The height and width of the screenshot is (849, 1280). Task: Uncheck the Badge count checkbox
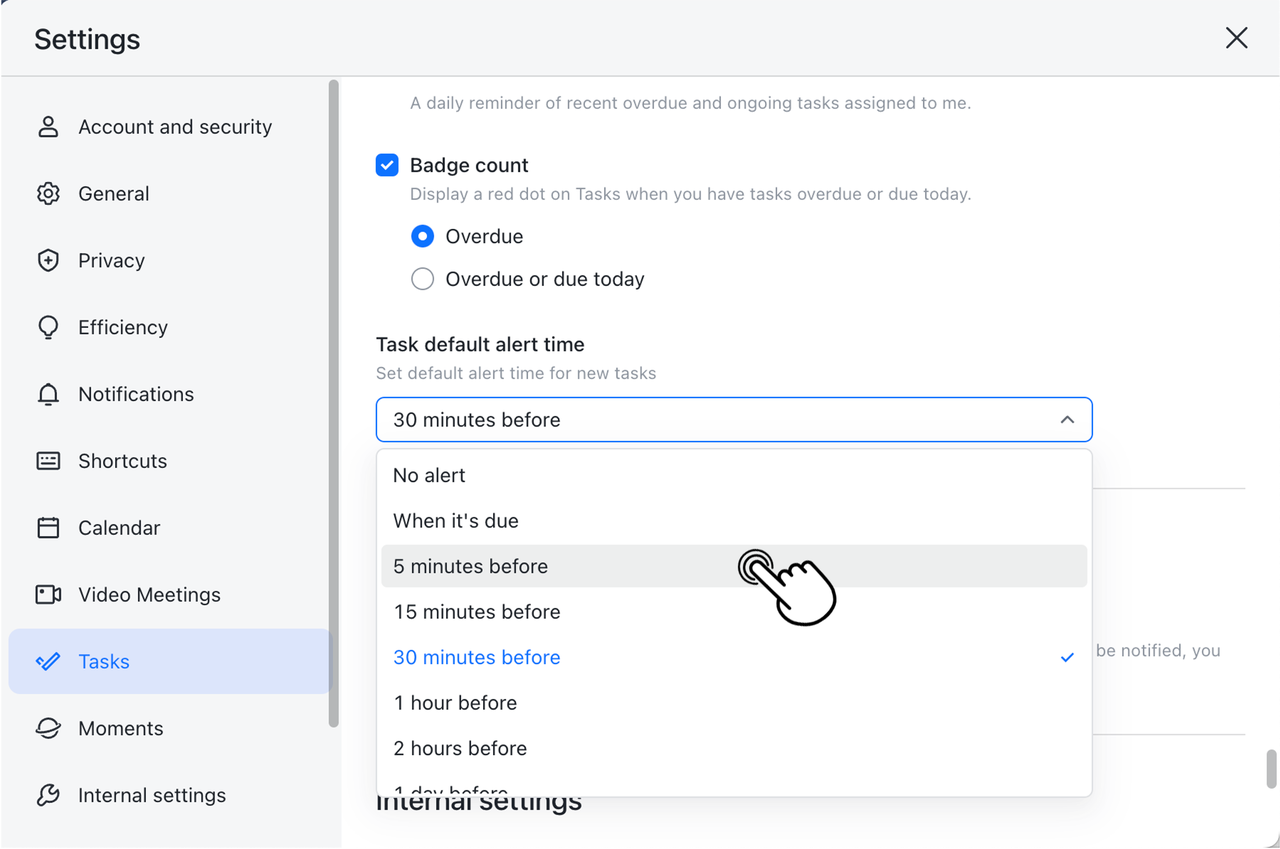(x=387, y=165)
